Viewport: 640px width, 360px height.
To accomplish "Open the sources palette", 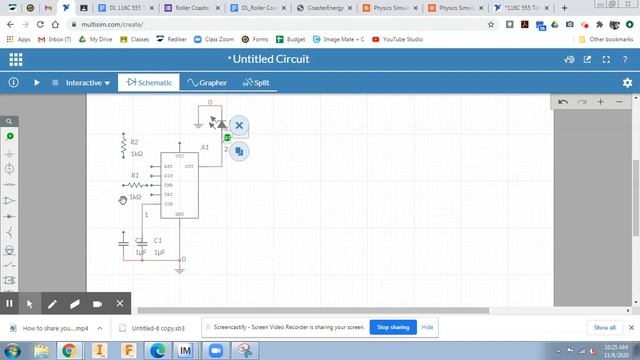I will click(x=10, y=169).
